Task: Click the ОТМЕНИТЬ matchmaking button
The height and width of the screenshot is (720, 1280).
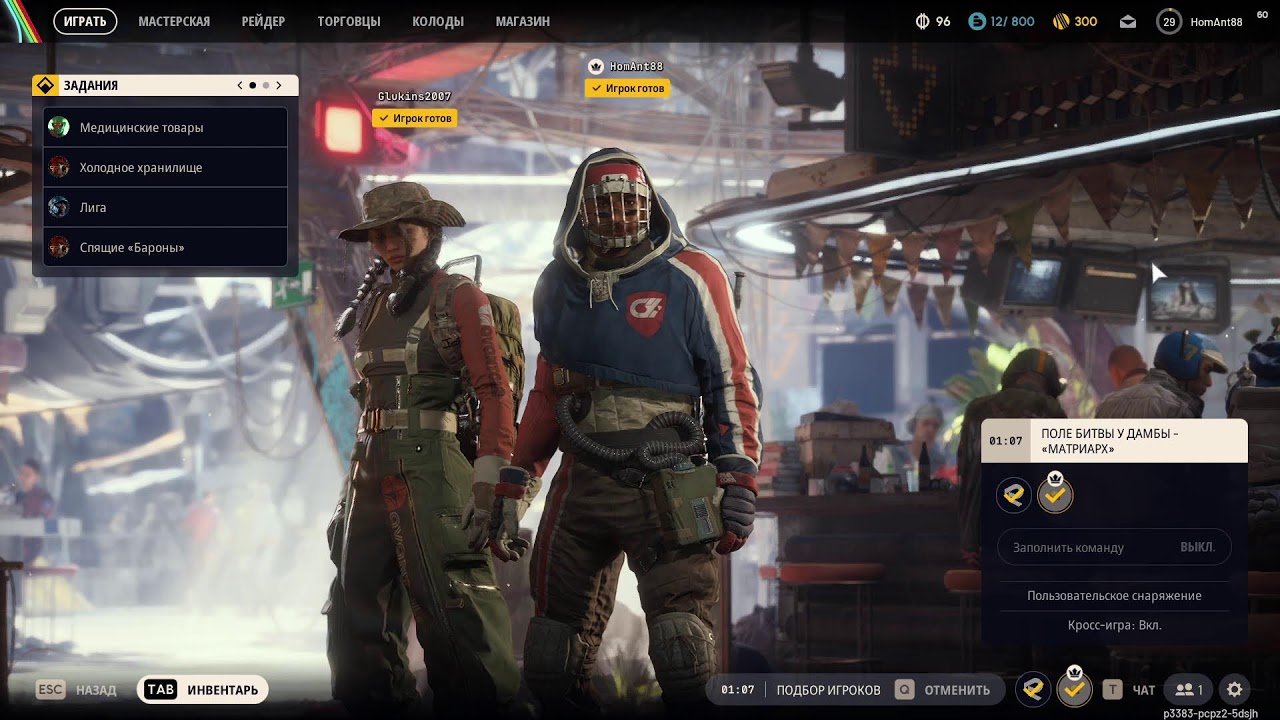Action: pos(957,689)
